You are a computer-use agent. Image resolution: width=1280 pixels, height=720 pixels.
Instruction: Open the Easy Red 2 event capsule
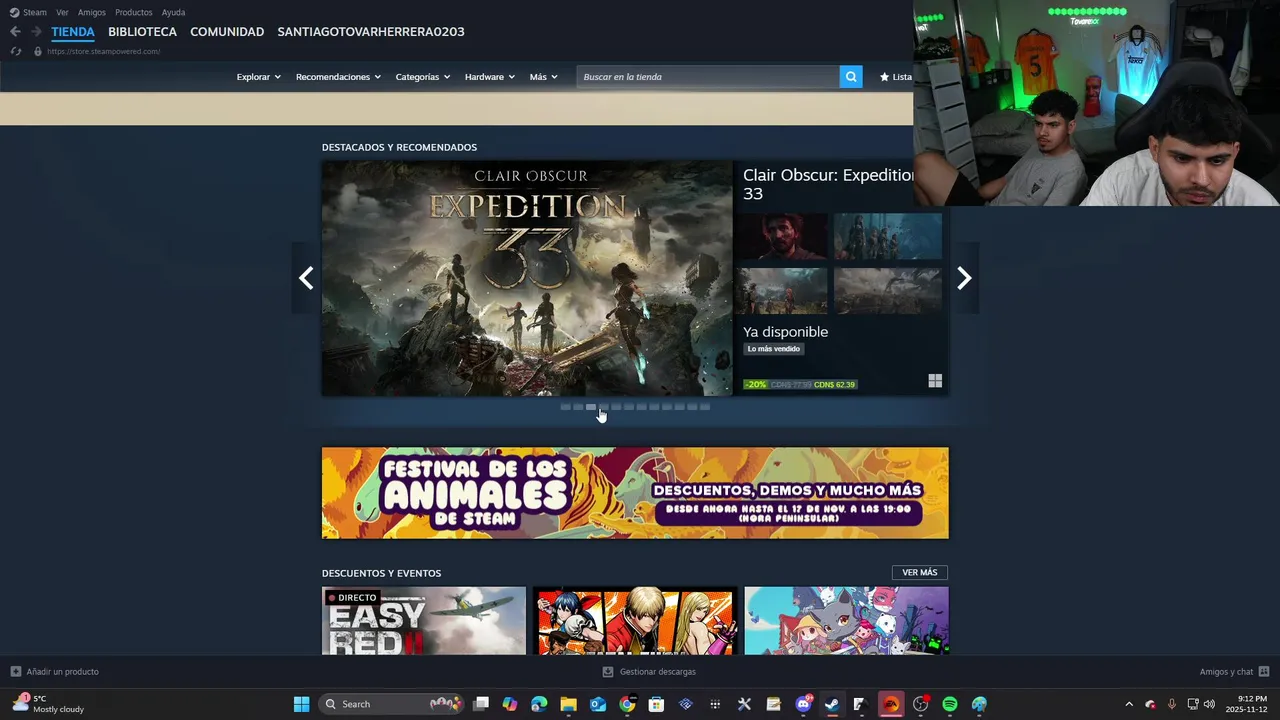[x=424, y=621]
